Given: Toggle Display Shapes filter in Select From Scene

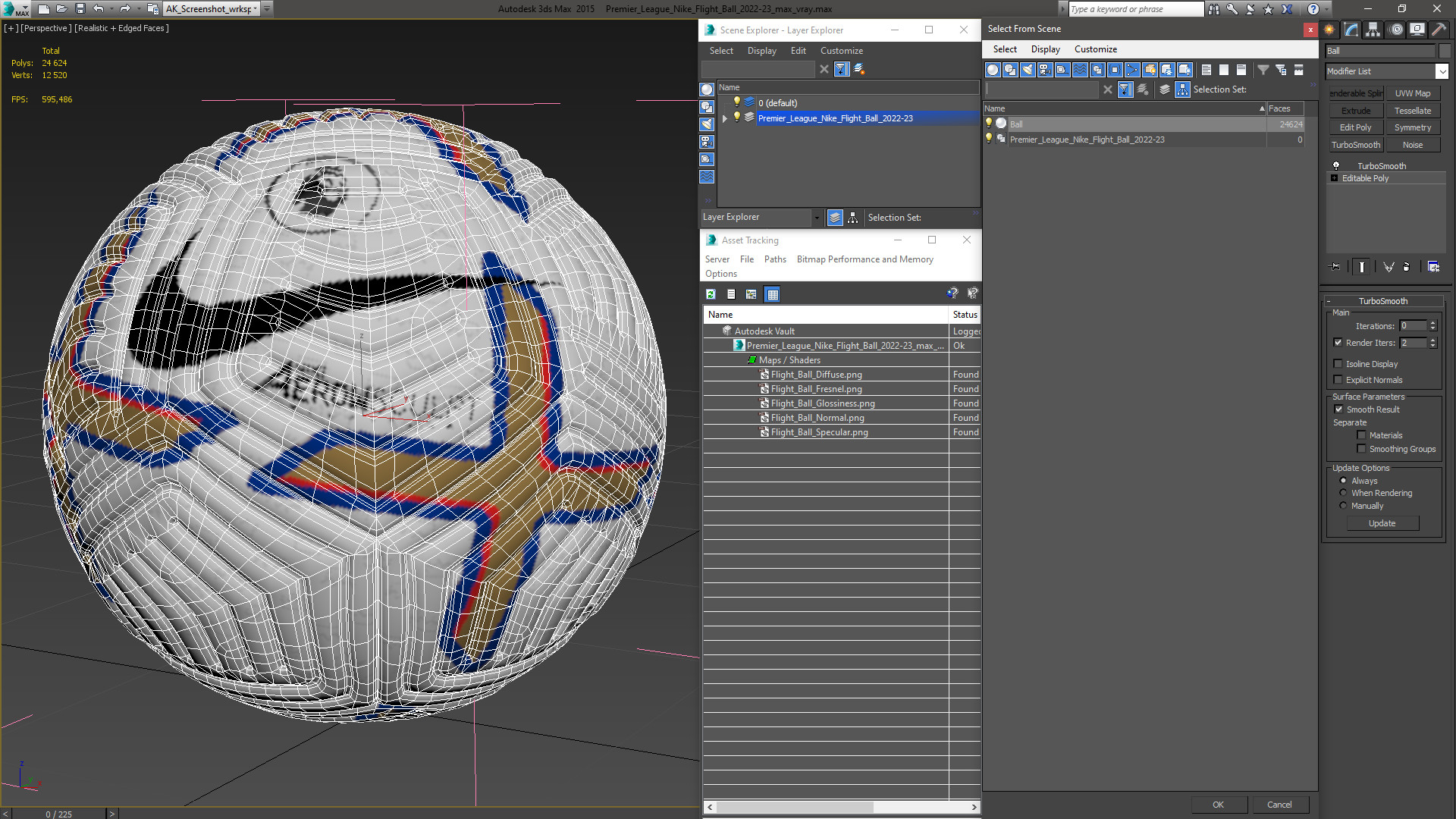Looking at the screenshot, I should tap(1010, 70).
